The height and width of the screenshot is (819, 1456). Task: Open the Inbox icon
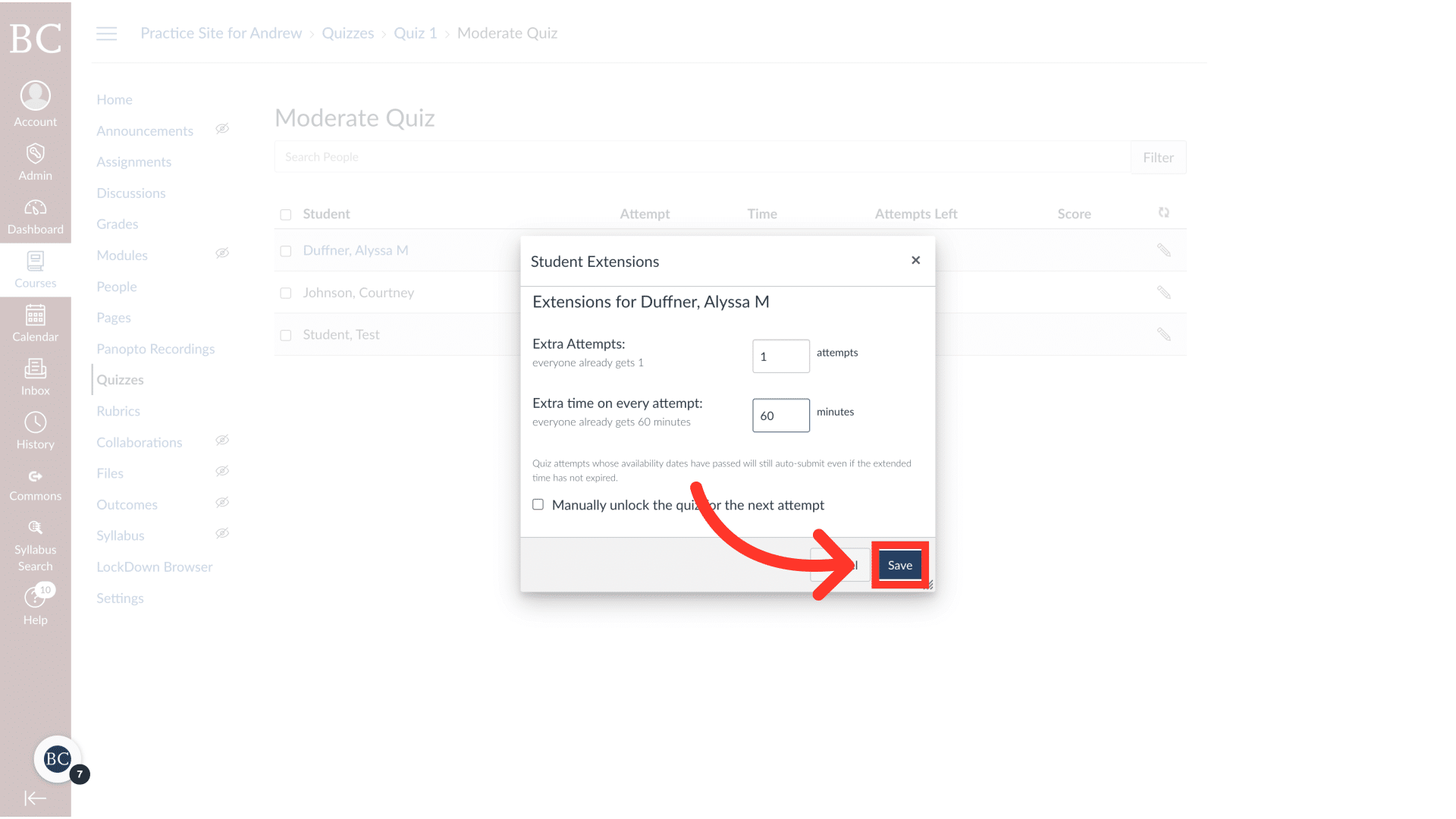tap(35, 376)
